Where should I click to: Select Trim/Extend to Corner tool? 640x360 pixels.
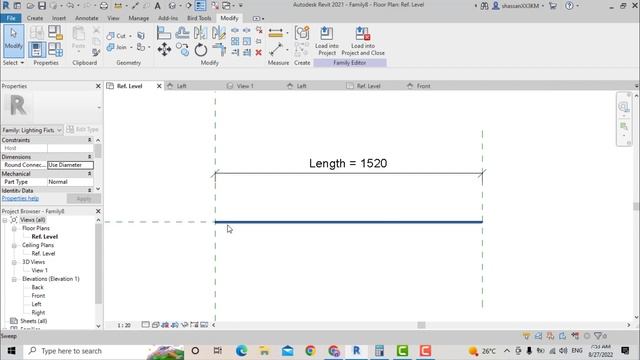pyautogui.click(x=219, y=50)
